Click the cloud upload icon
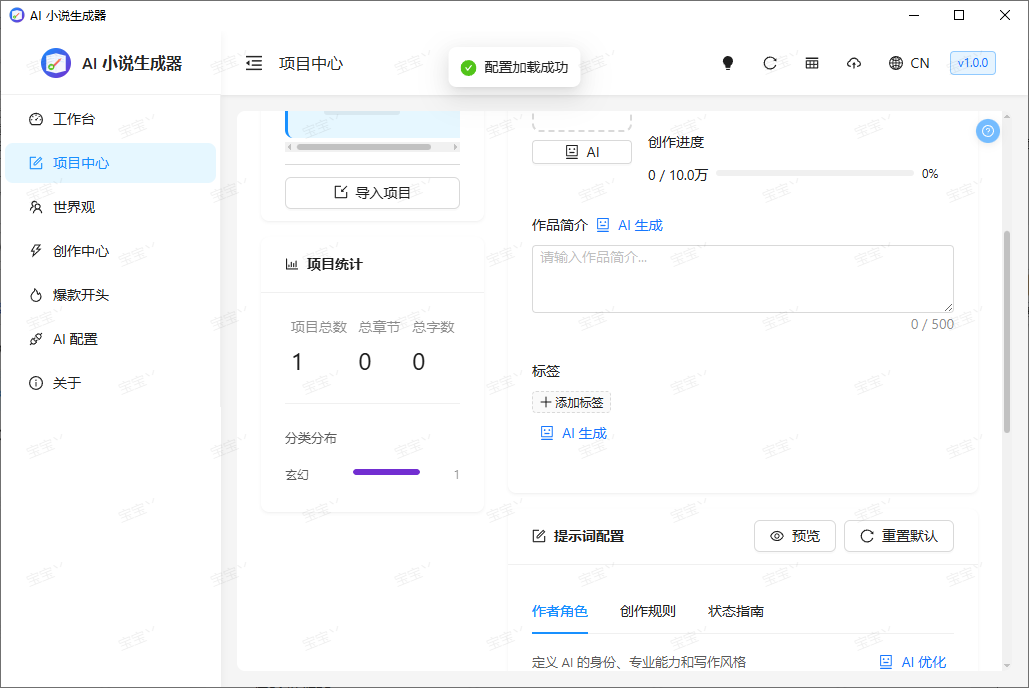 (854, 63)
